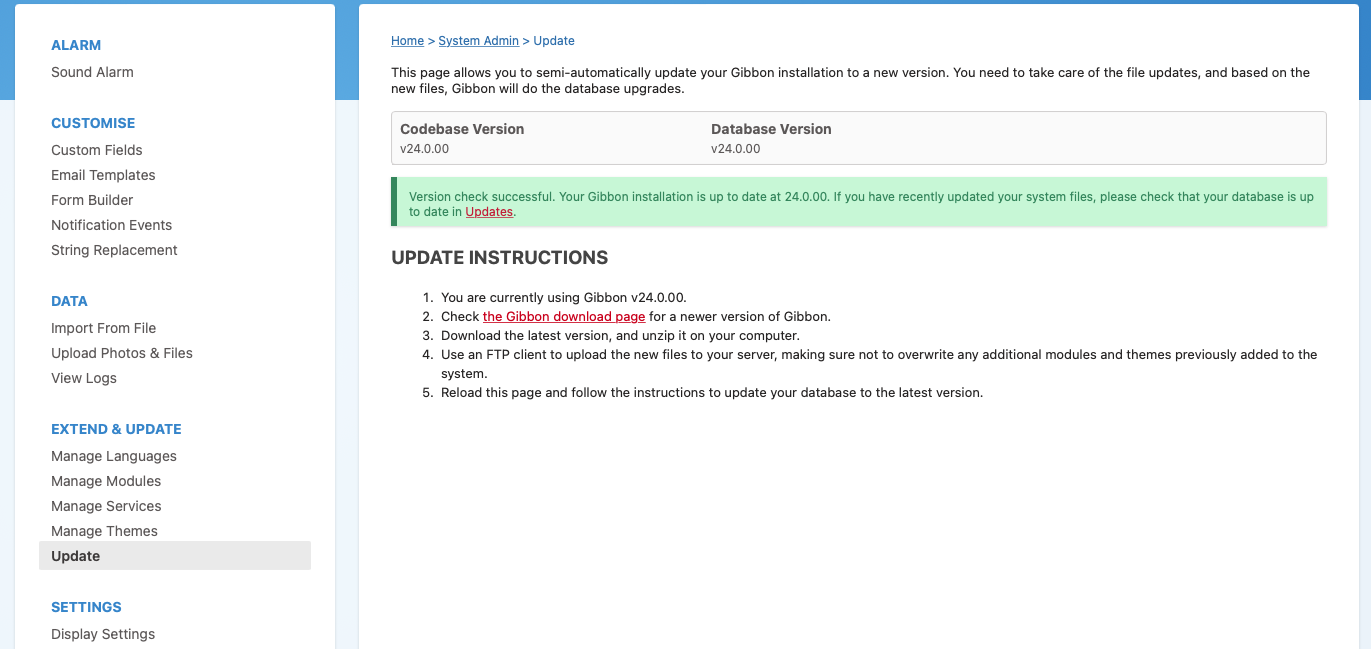Click the UPDATE INSTRUCTIONS heading
Viewport: 1371px width, 649px height.
(499, 258)
